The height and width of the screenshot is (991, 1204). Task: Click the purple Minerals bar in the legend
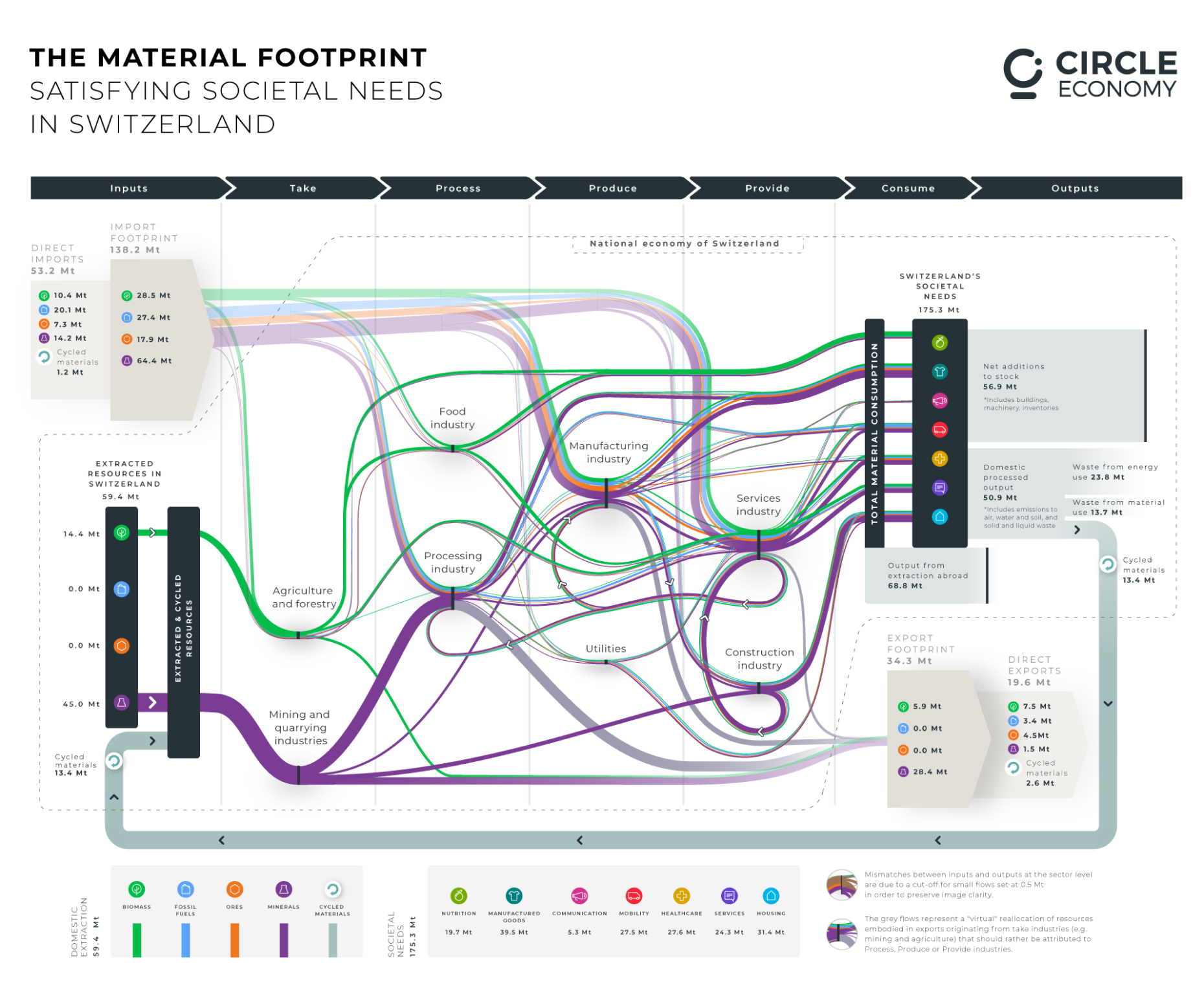tap(284, 940)
